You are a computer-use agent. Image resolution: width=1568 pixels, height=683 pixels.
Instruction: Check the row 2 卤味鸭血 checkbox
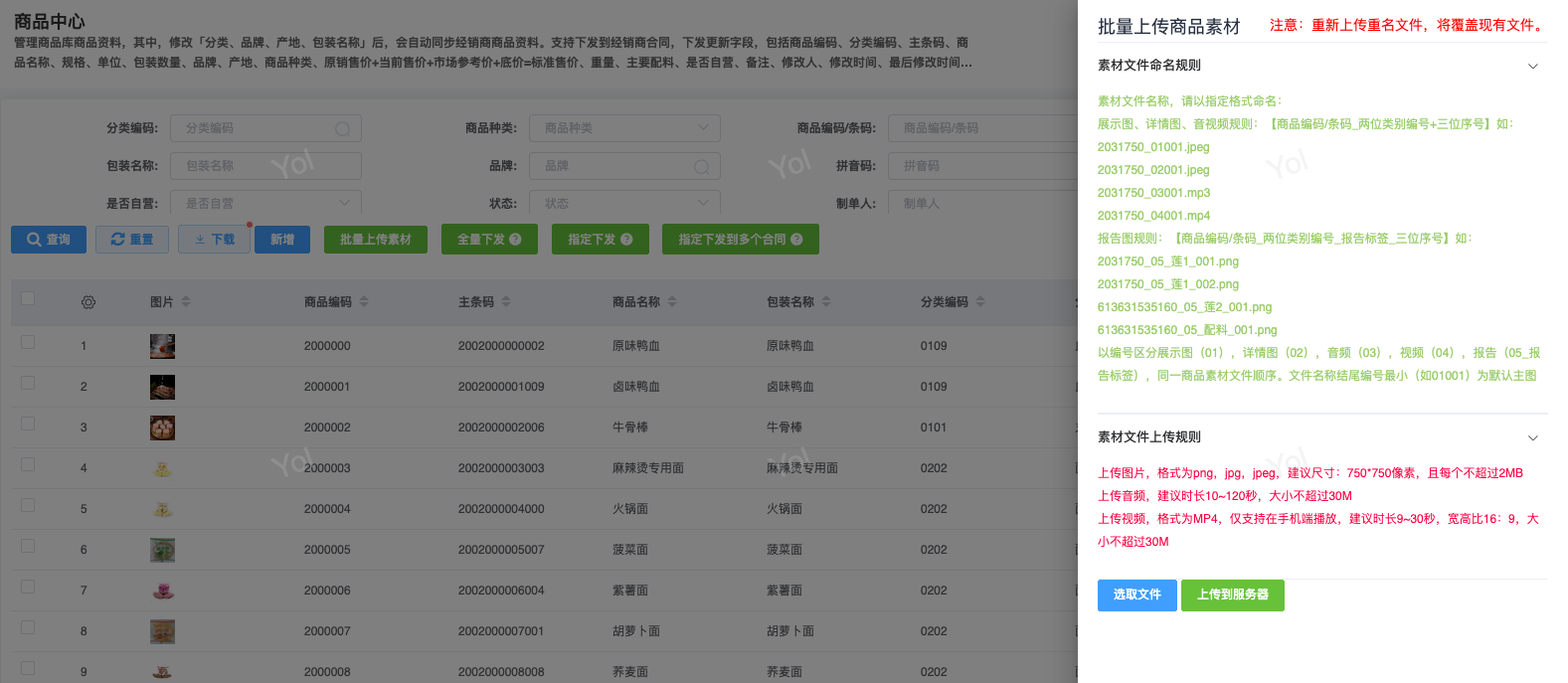click(28, 383)
